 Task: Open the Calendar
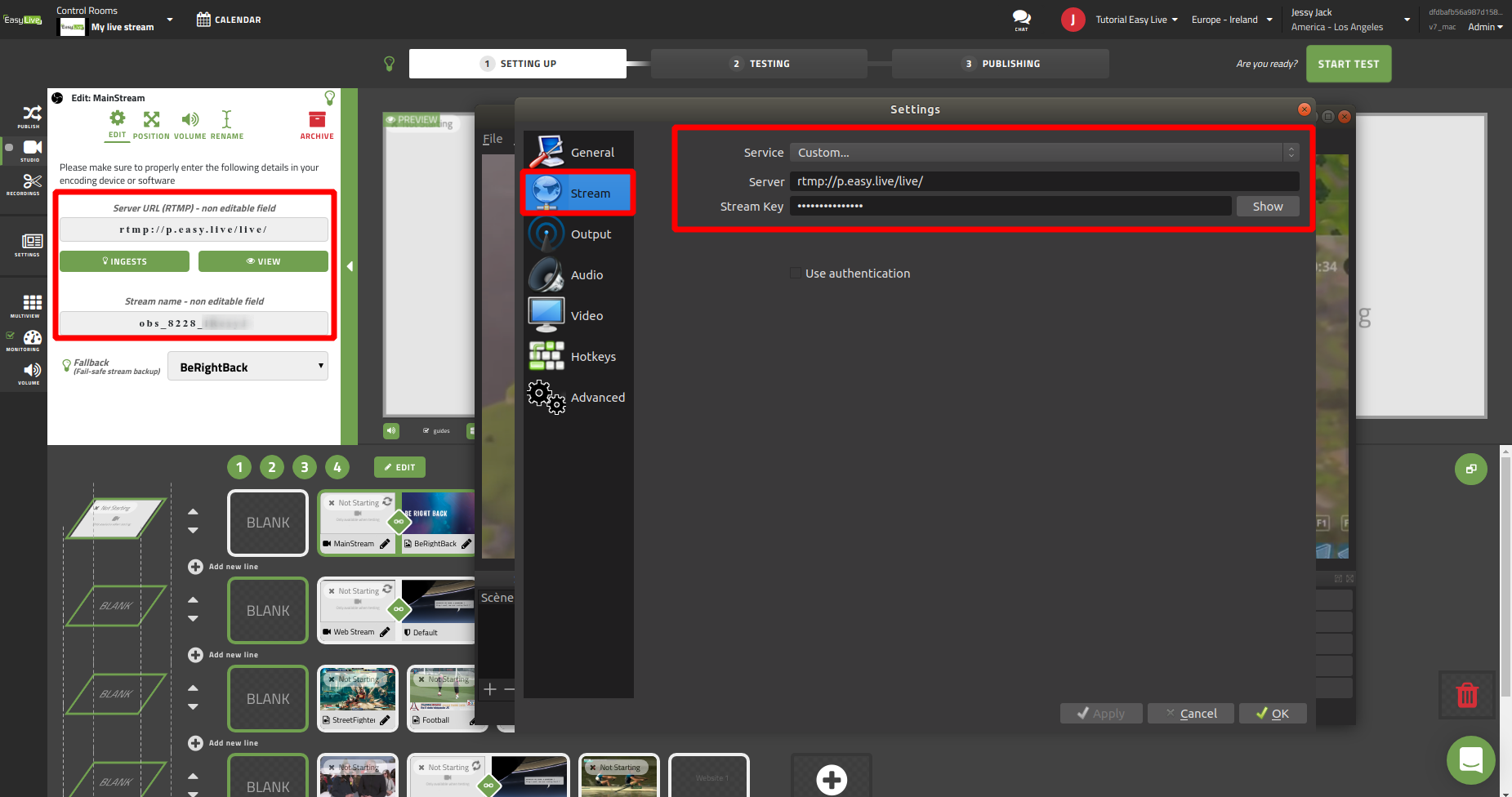[x=229, y=20]
